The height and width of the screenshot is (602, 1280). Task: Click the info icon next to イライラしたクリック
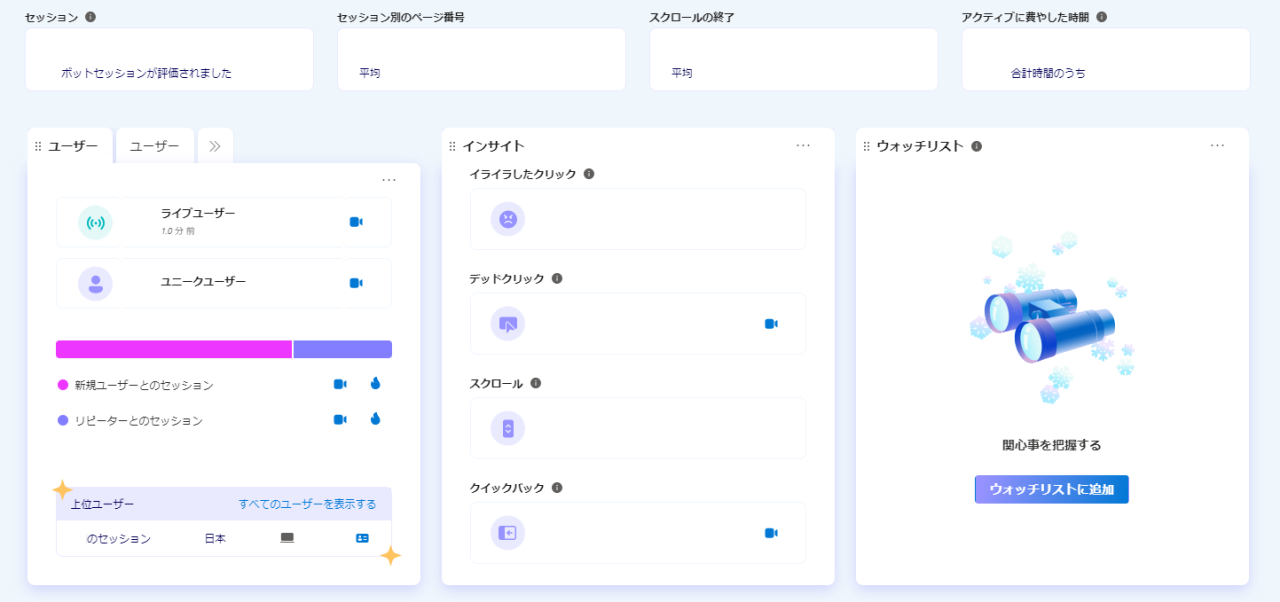[x=589, y=174]
